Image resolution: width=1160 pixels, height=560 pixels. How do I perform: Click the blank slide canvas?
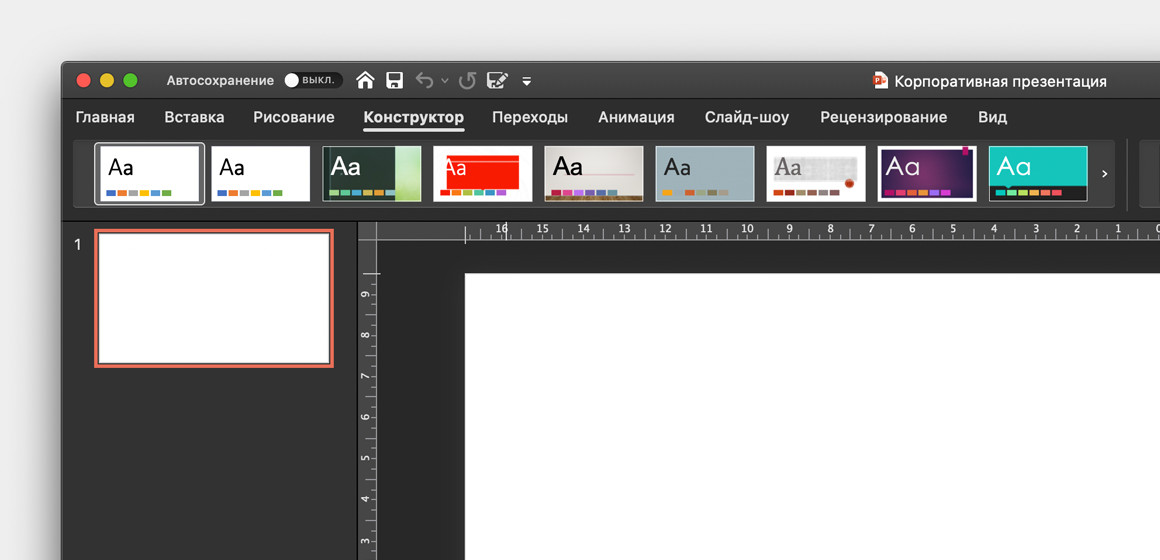point(812,416)
